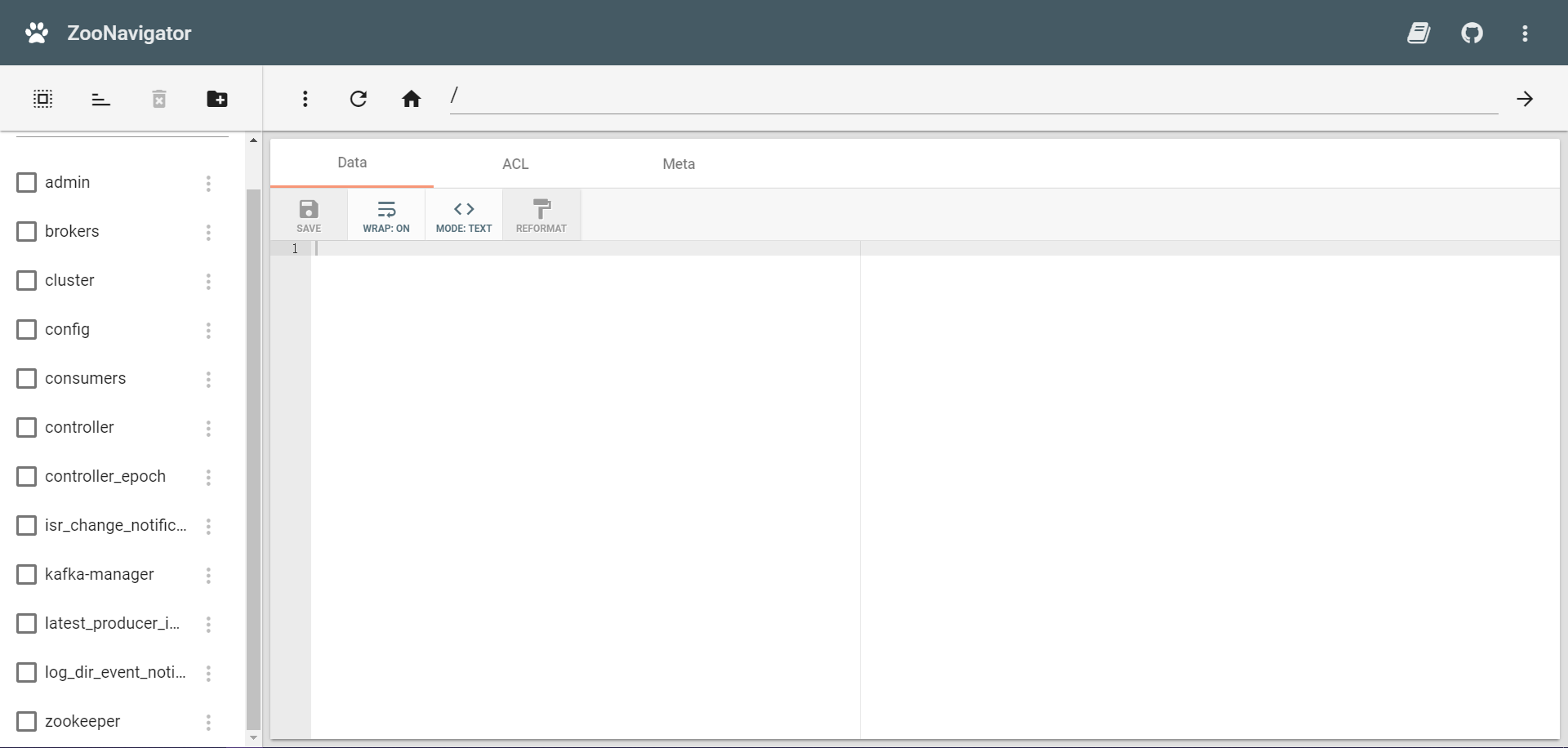Viewport: 1568px width, 748px height.
Task: Open the options menu for controller node
Action: (208, 428)
